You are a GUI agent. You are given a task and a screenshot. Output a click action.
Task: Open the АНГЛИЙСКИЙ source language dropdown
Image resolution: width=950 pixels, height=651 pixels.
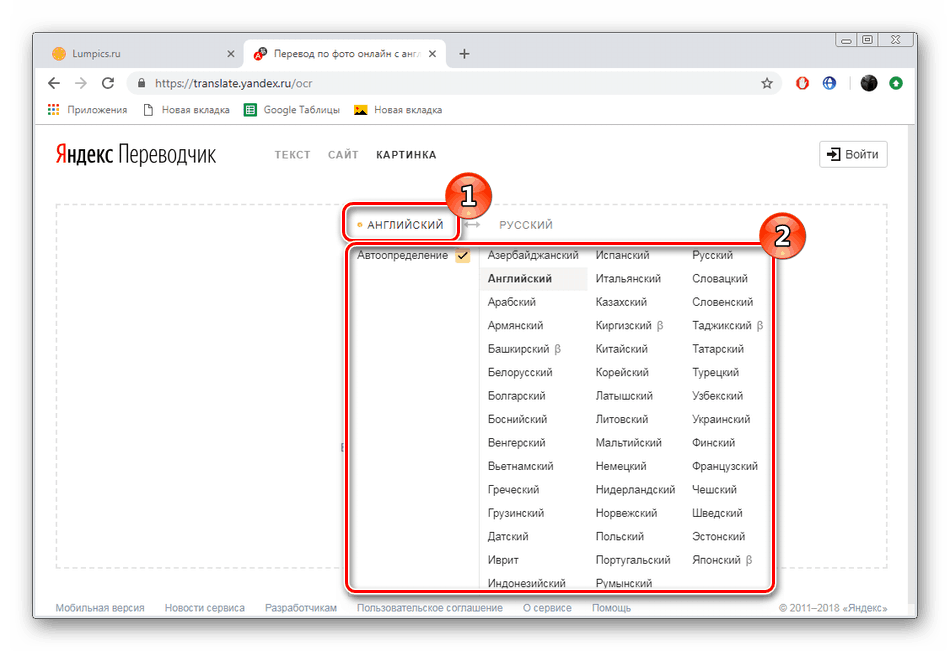click(400, 225)
